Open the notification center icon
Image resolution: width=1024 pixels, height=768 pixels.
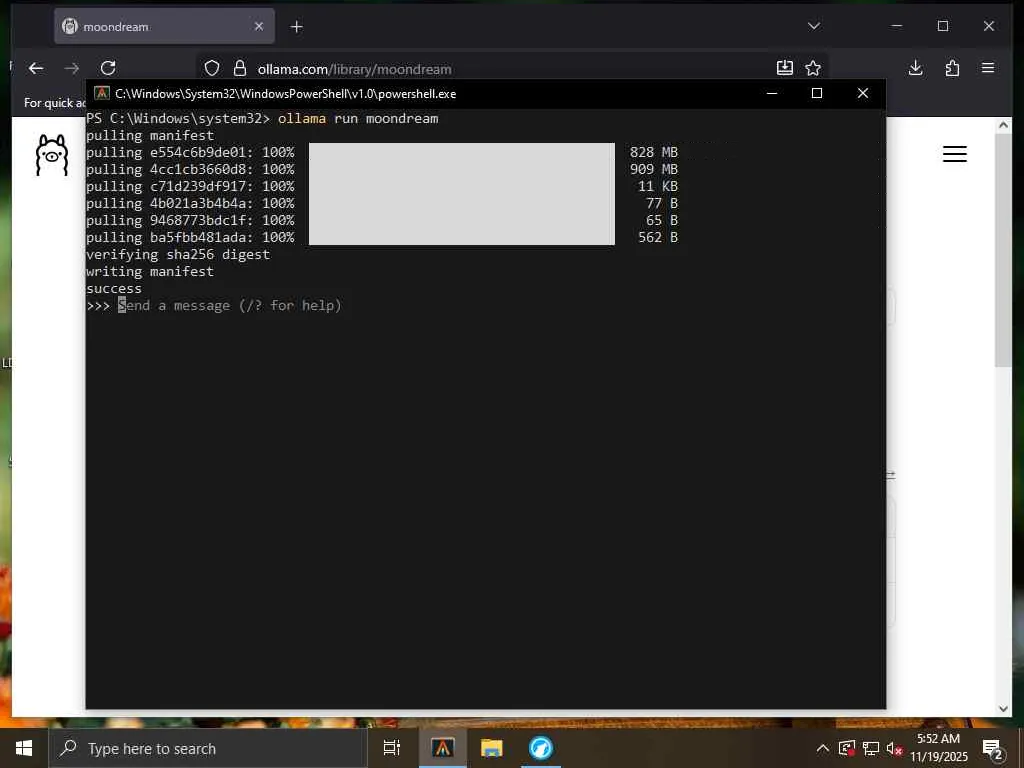click(x=992, y=749)
